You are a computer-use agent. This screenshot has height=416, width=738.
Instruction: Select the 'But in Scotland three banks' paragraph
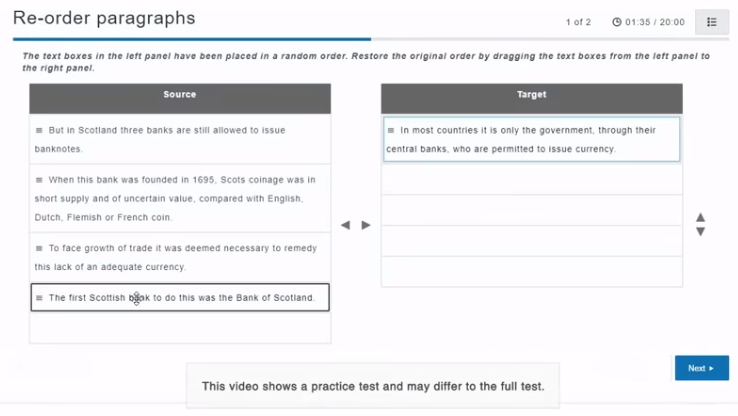180,139
